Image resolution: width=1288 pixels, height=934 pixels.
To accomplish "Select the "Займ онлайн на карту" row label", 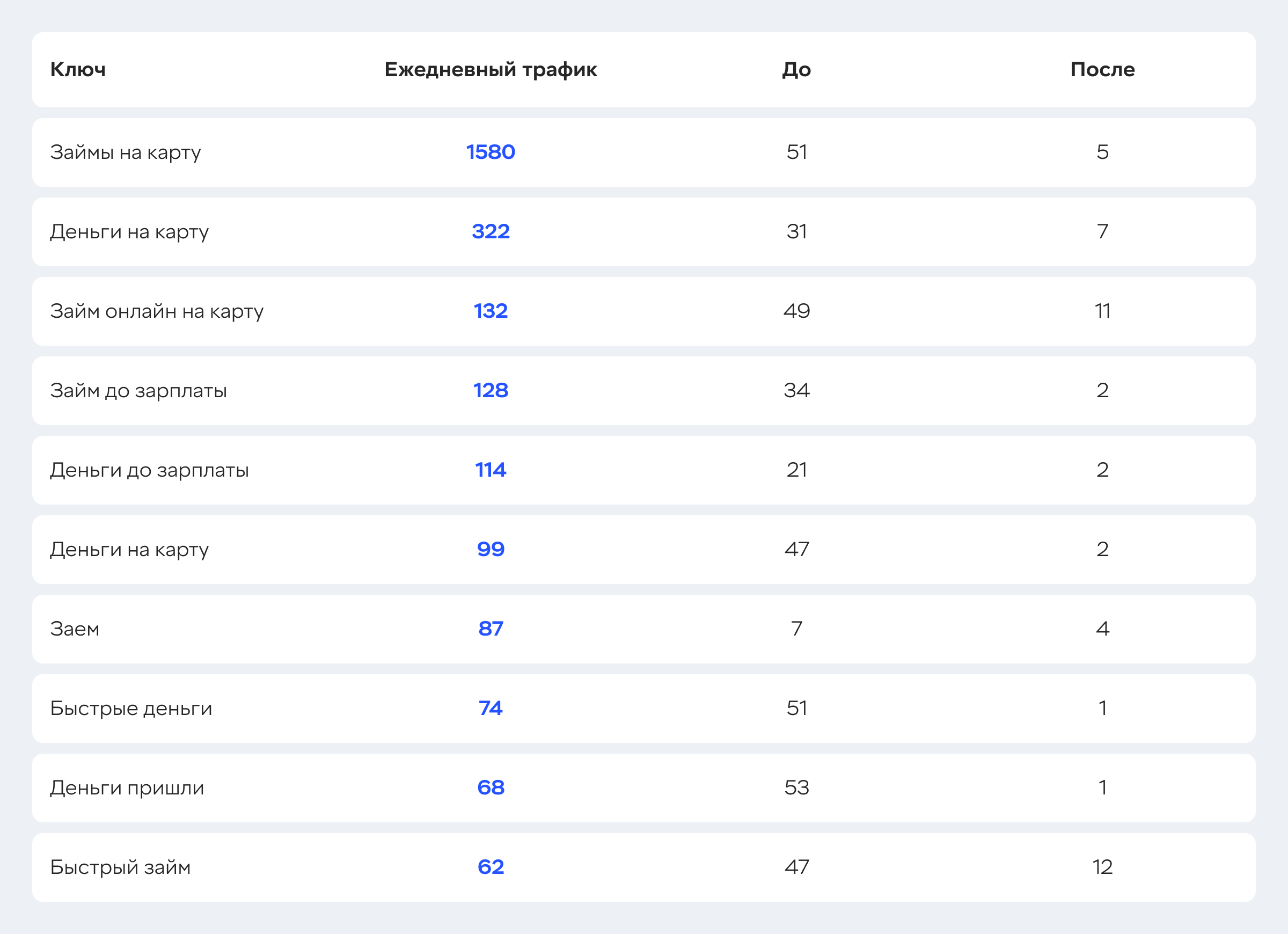I will [157, 311].
